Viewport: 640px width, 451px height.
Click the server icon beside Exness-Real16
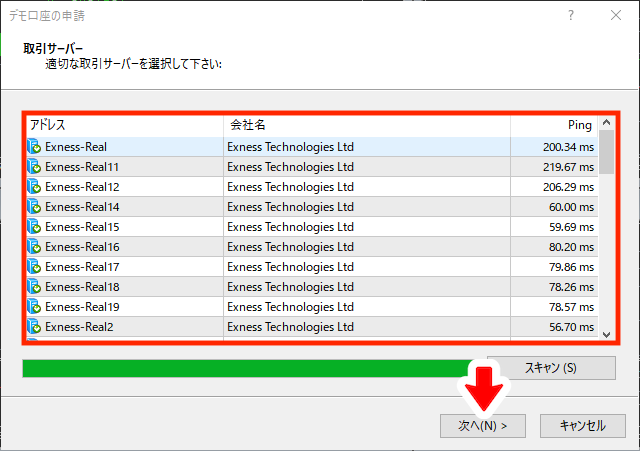pos(34,247)
